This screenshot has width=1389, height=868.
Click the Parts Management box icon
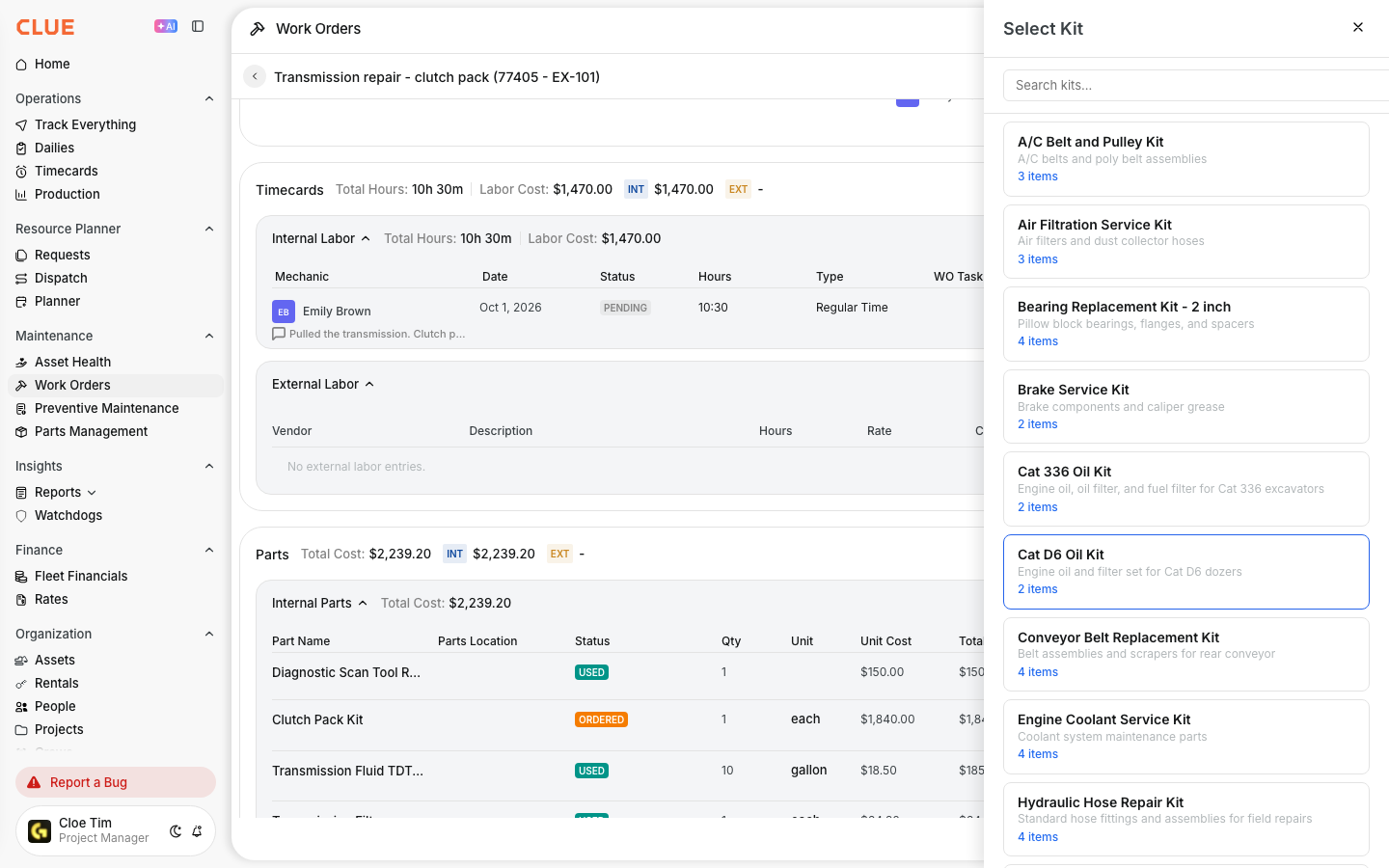[x=21, y=432]
